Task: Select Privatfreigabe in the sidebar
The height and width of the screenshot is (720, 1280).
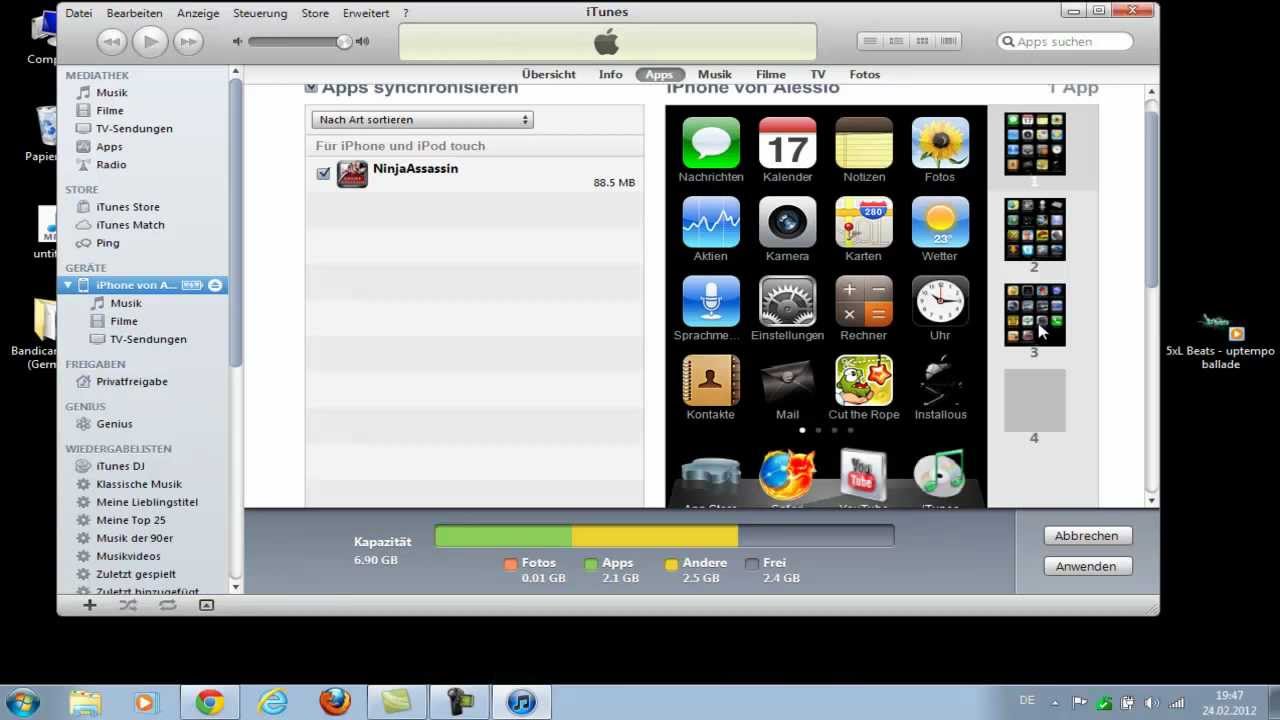Action: (x=131, y=382)
